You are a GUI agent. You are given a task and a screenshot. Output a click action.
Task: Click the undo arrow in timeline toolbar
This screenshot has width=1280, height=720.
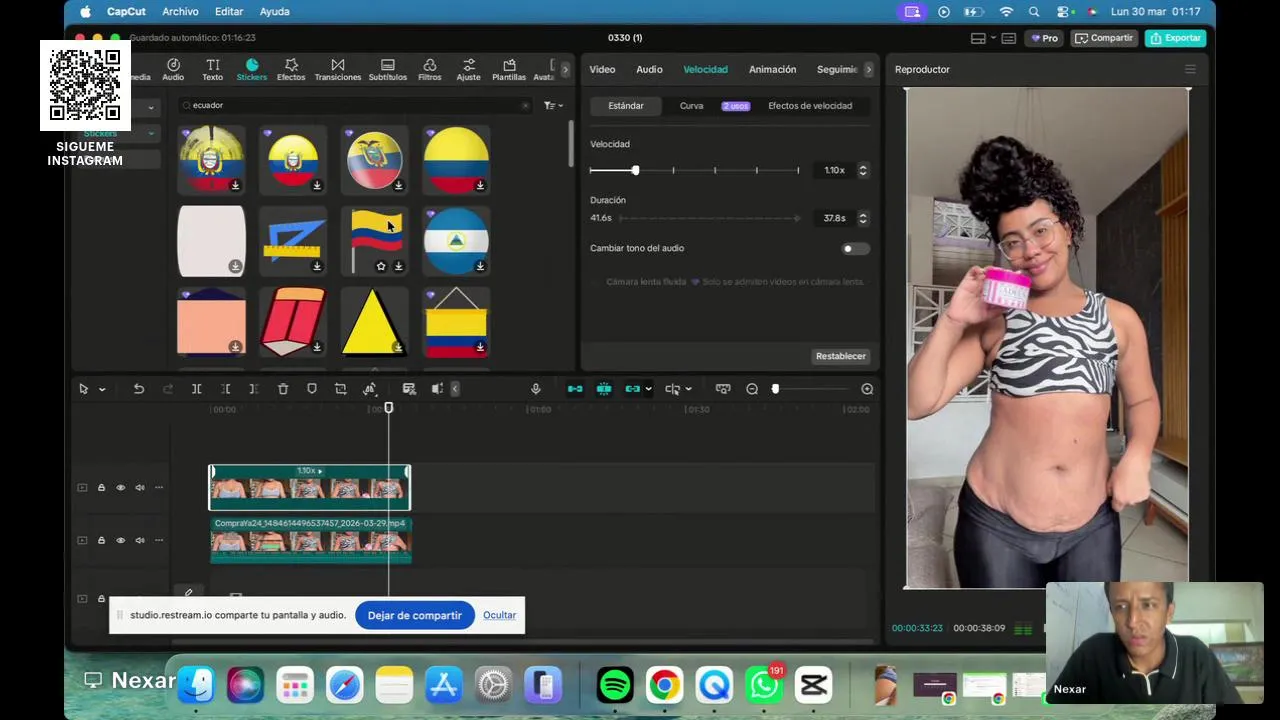[x=139, y=389]
